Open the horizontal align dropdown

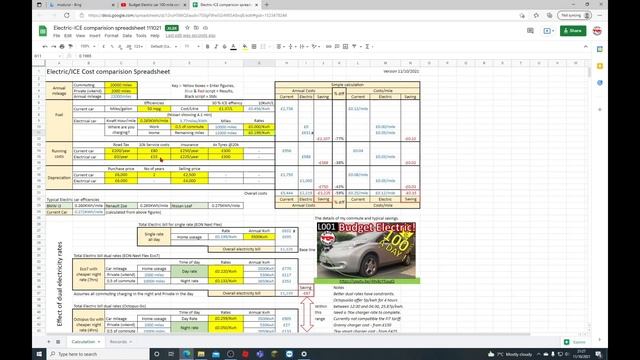pos(280,47)
